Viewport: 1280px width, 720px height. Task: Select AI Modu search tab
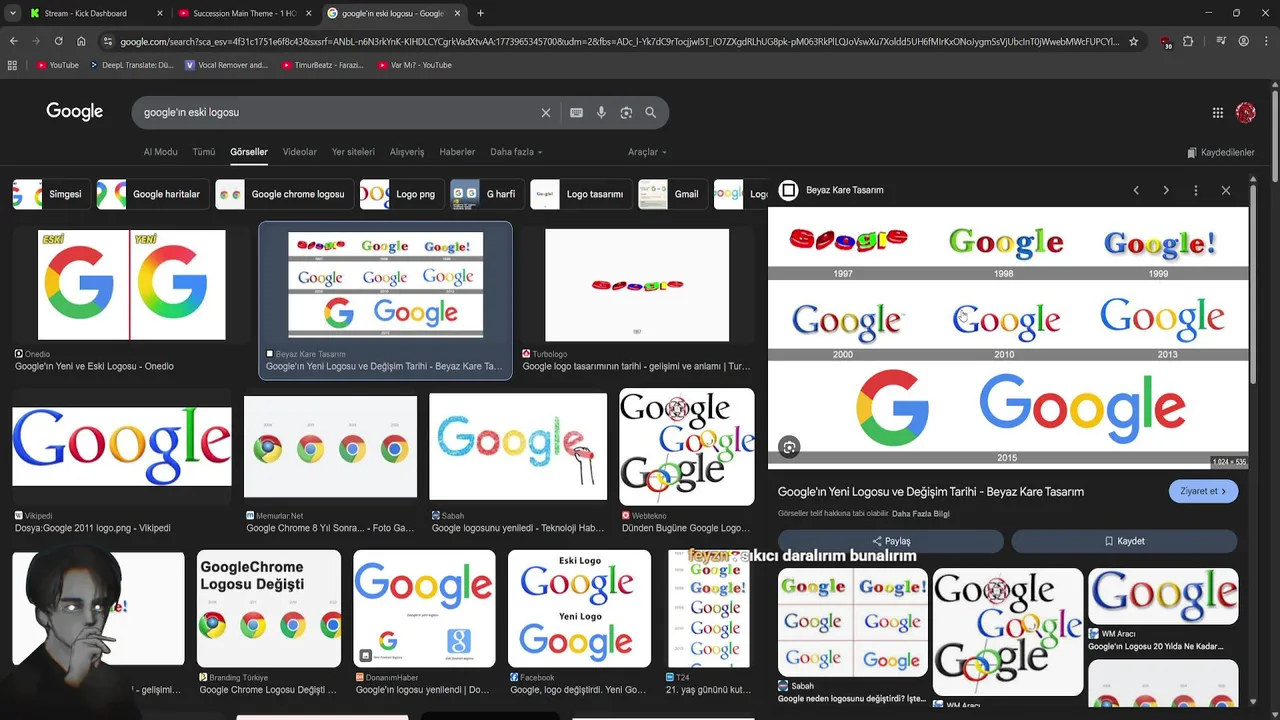[160, 152]
